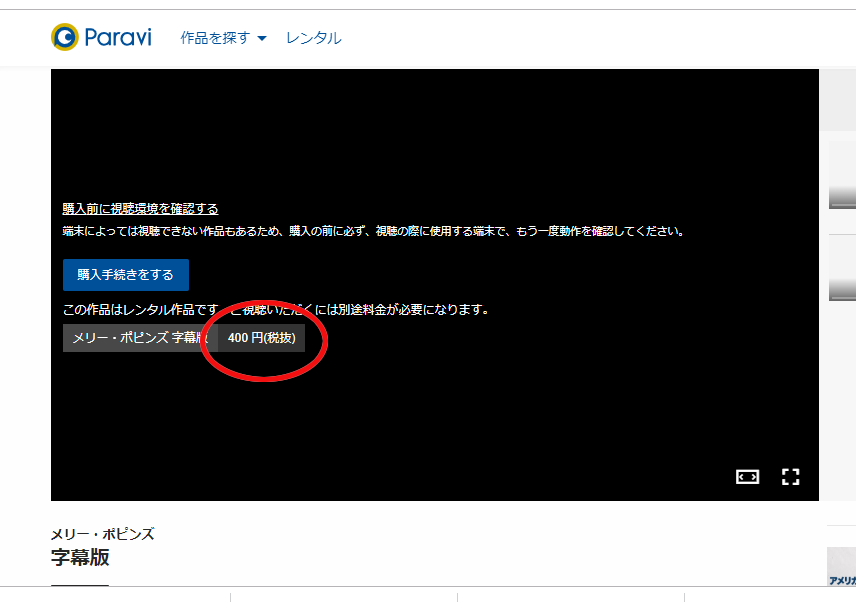Toggle the wide theater mode icon
The height and width of the screenshot is (602, 856).
[747, 477]
